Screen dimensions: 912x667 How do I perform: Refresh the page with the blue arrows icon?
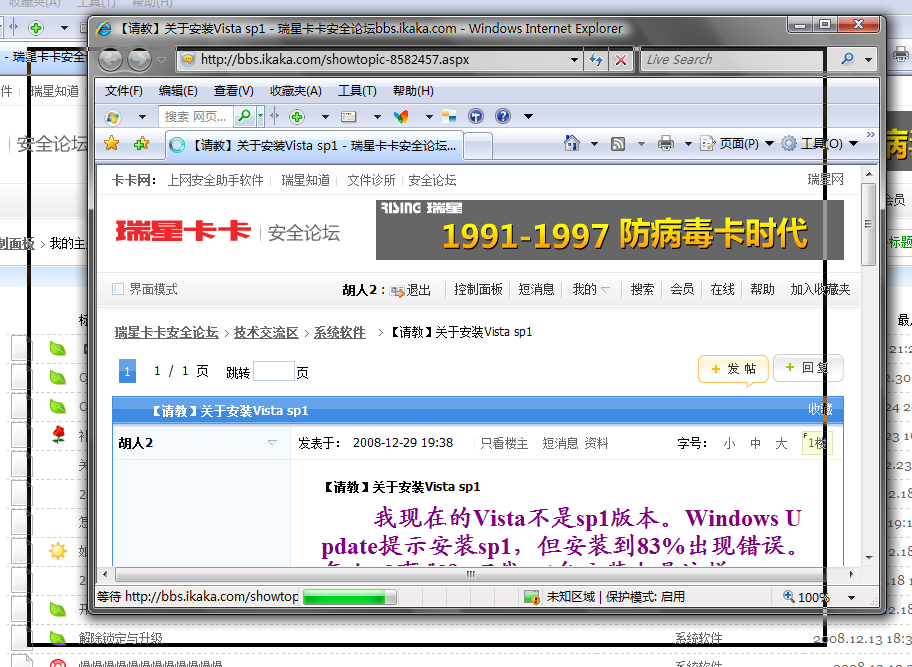[x=596, y=59]
